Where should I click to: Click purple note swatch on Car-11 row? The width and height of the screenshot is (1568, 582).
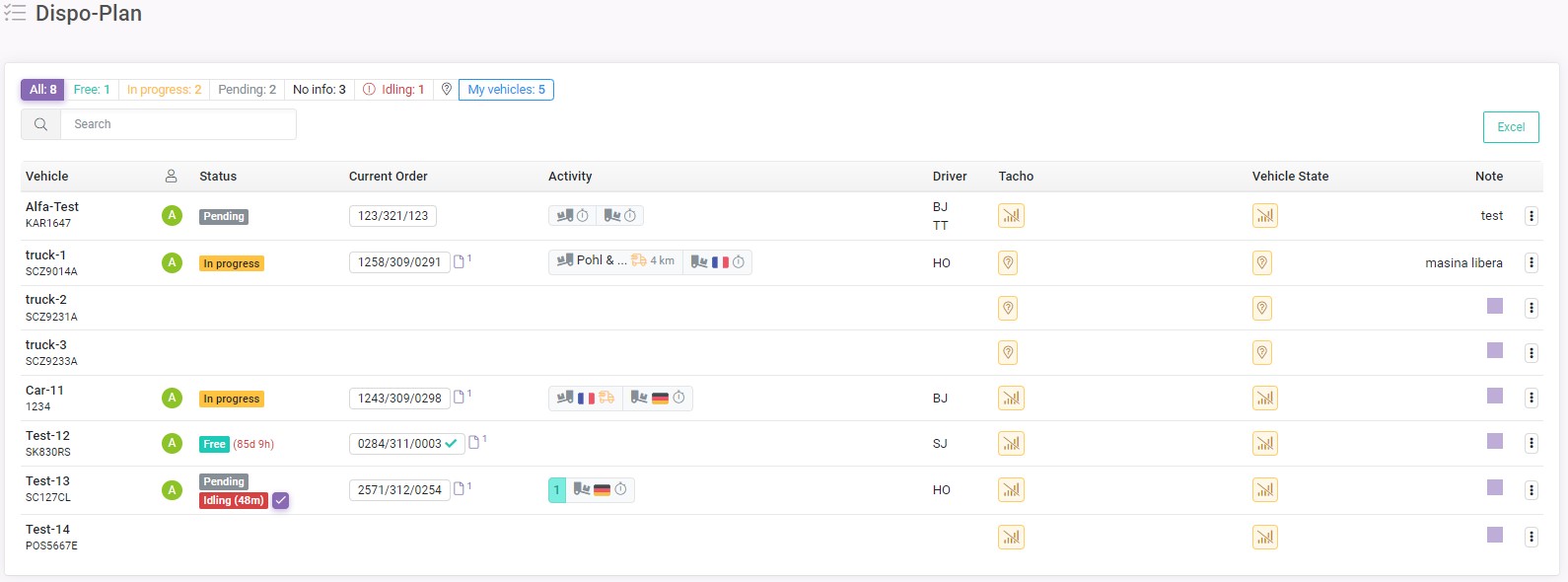(1495, 396)
